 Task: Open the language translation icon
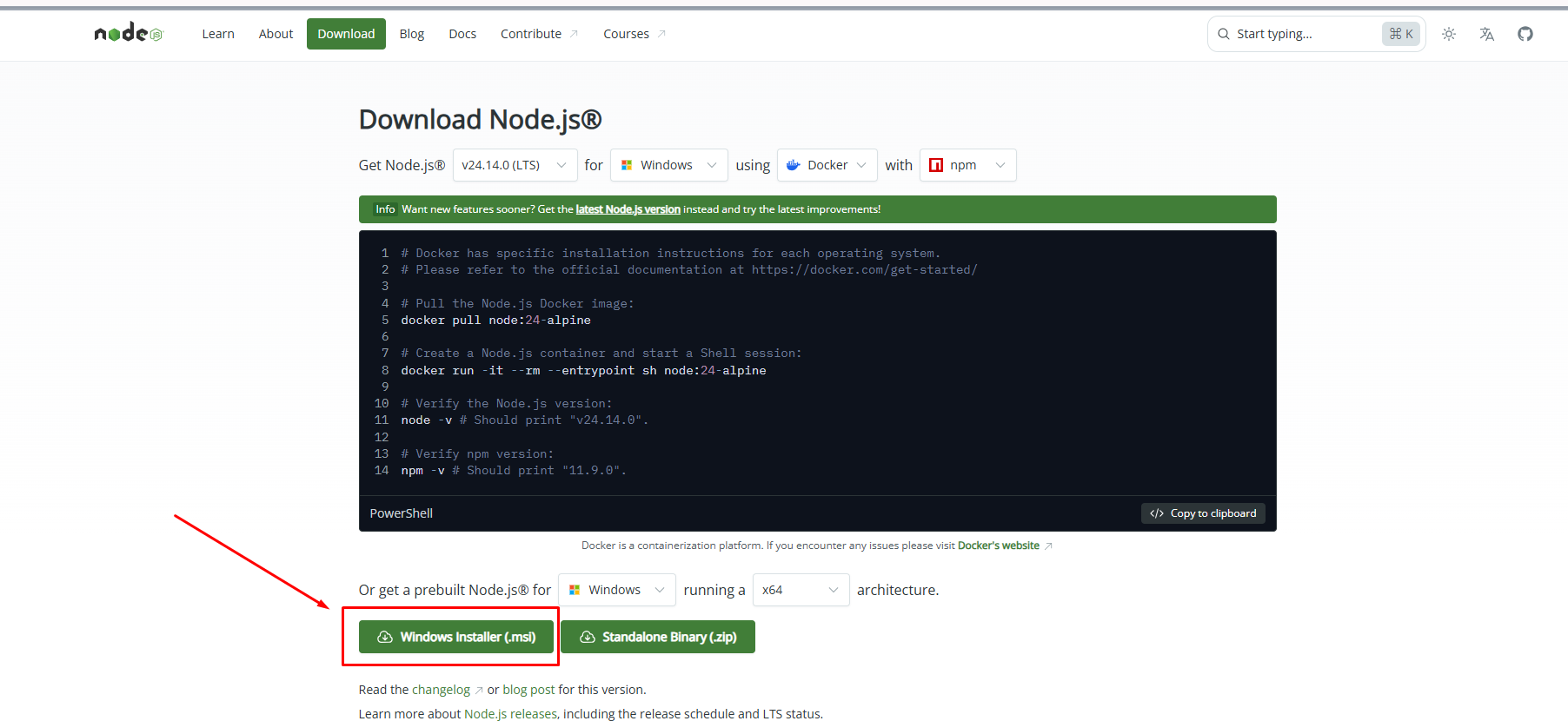[1487, 34]
